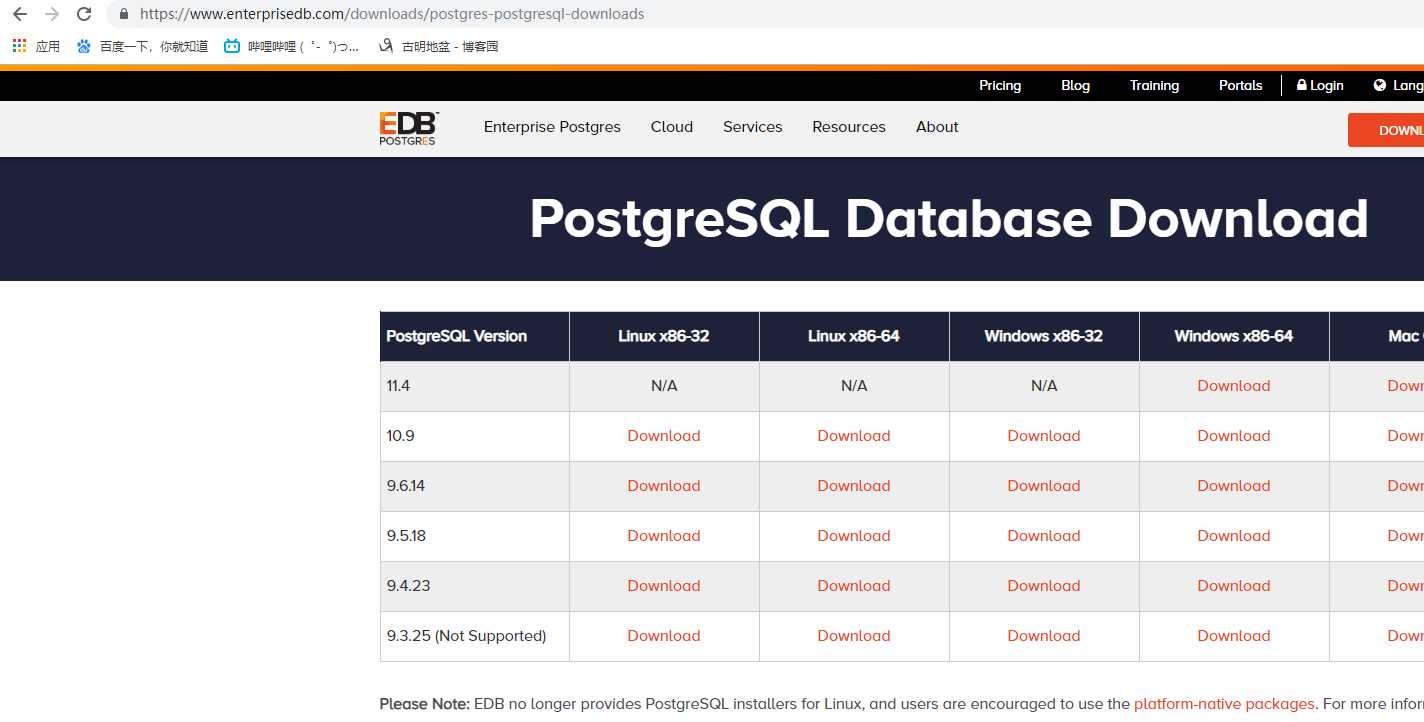
Task: Download 9.6.14 for Windows x86-32
Action: 1044,486
